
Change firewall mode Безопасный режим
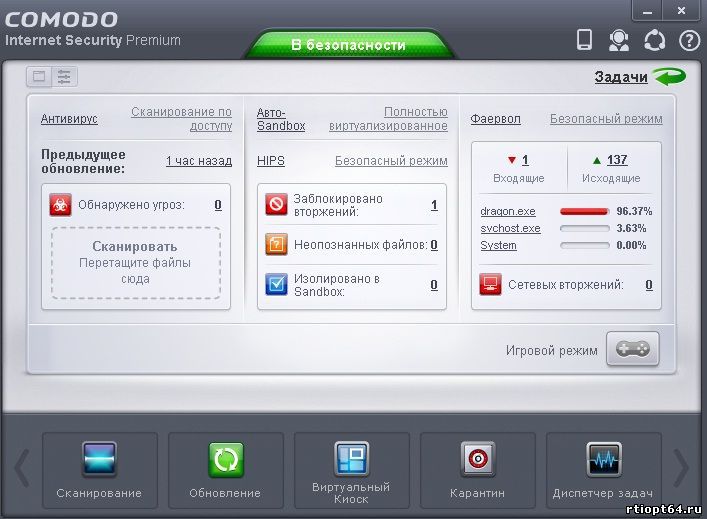click(606, 119)
